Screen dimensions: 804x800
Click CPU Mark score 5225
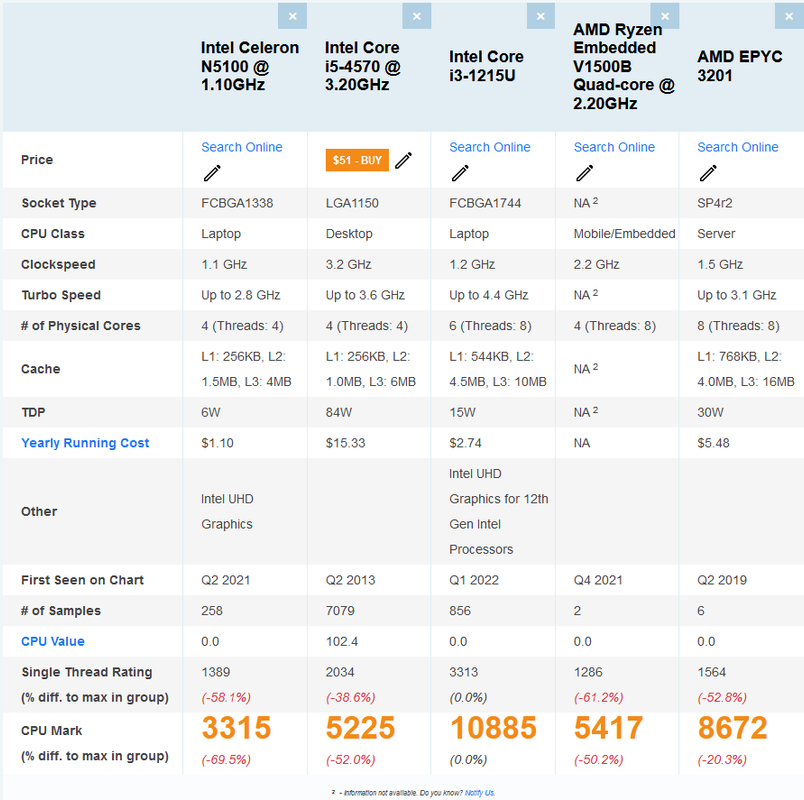pos(360,728)
